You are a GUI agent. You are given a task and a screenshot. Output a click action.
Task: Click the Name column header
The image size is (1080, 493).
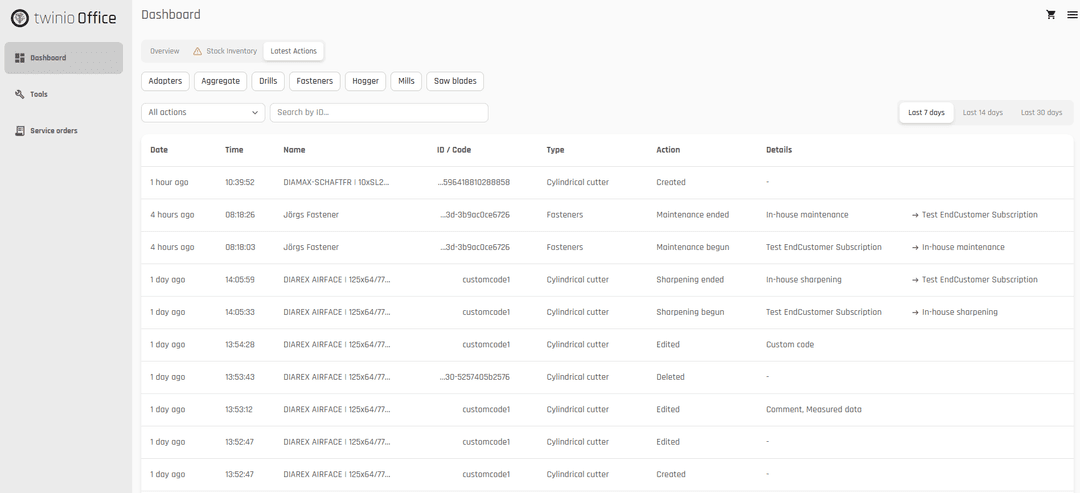click(294, 150)
